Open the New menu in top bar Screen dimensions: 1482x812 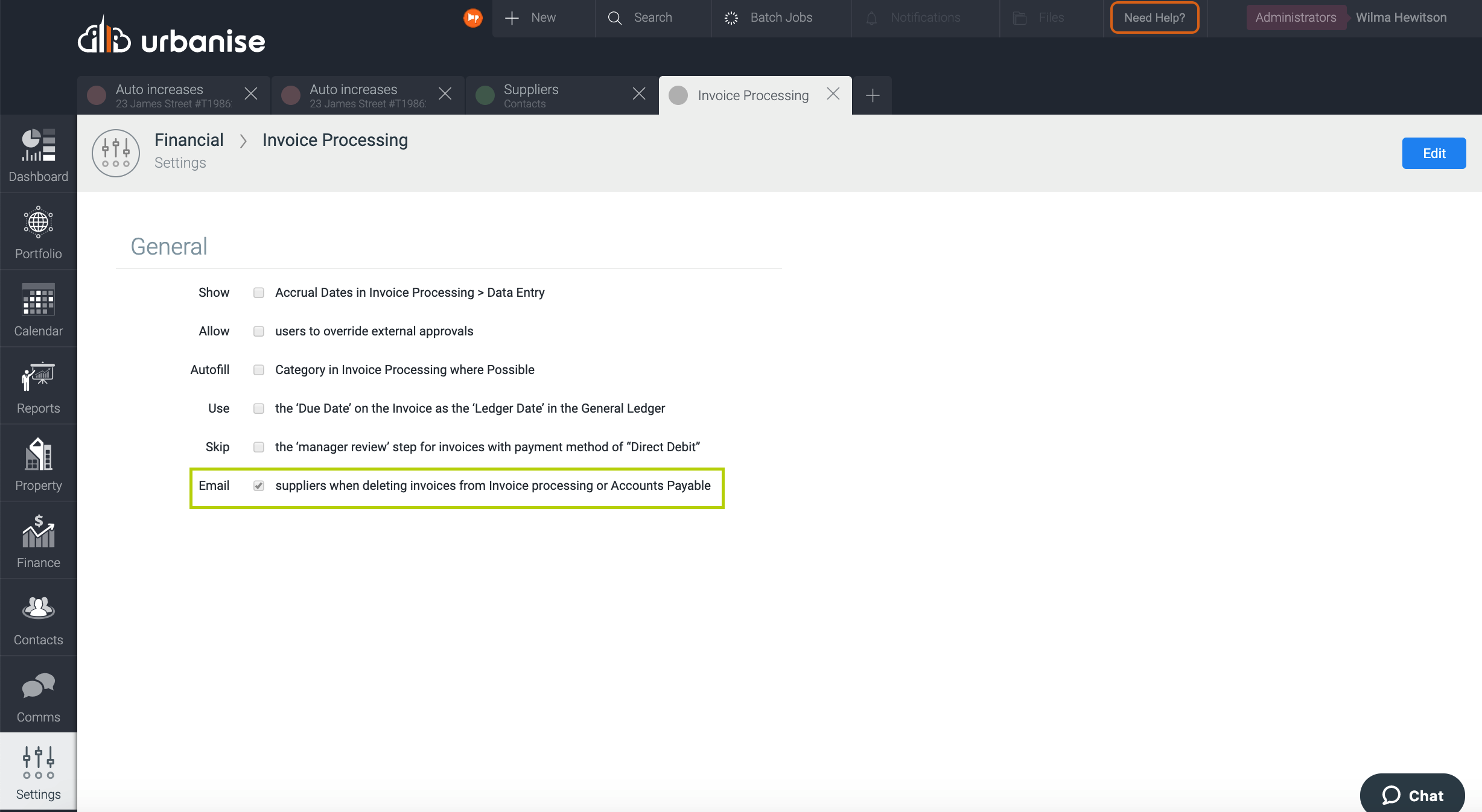531,17
